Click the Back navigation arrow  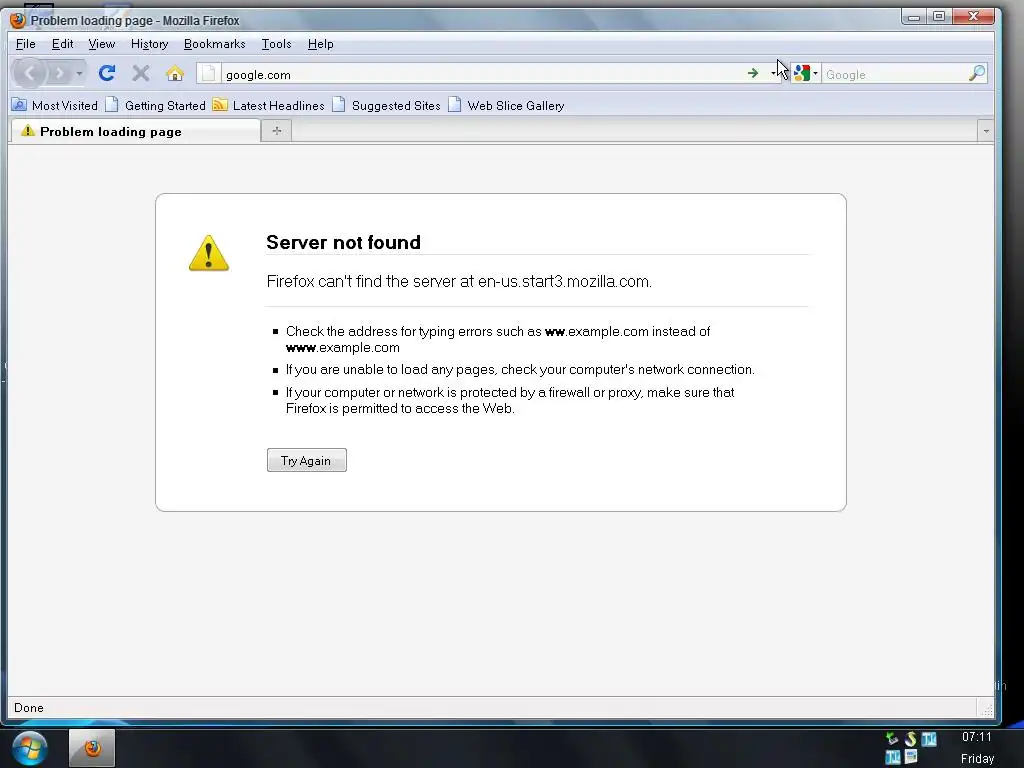29,73
